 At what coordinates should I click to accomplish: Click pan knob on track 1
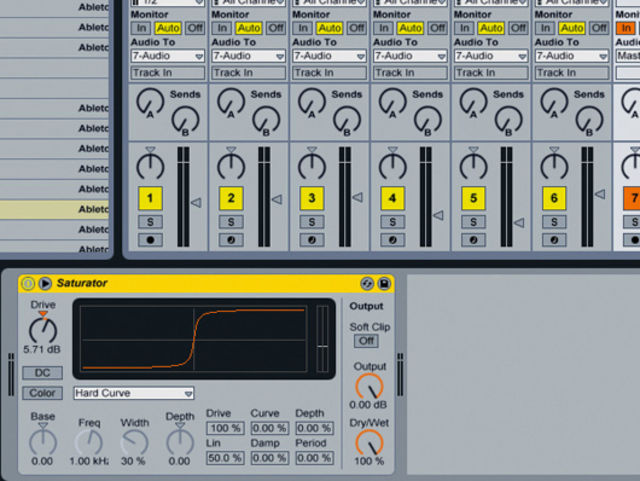pos(150,166)
